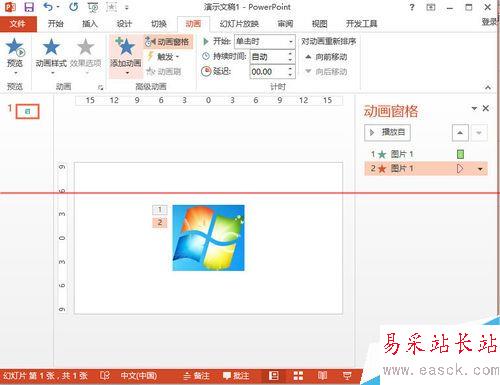Click the timing marker of animation 2

point(460,169)
